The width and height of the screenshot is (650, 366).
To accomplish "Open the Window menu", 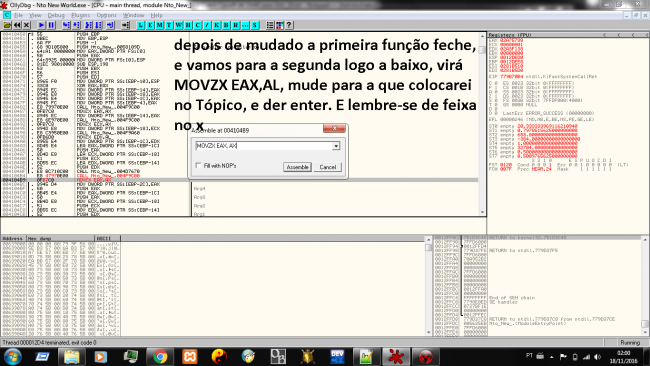I will click(133, 15).
